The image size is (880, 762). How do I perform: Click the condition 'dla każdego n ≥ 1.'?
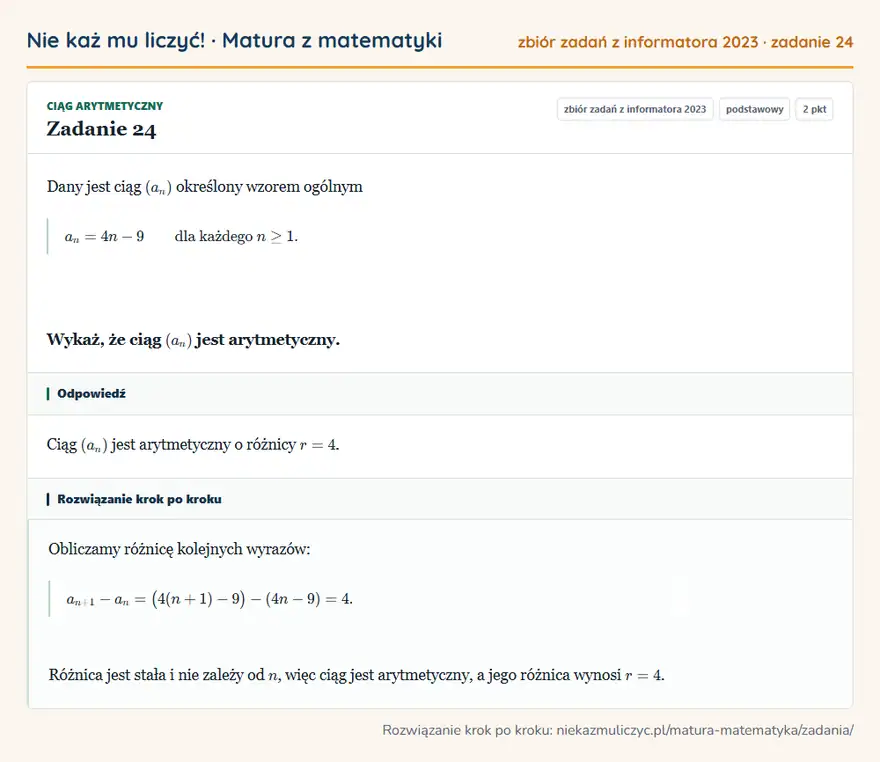pyautogui.click(x=236, y=236)
